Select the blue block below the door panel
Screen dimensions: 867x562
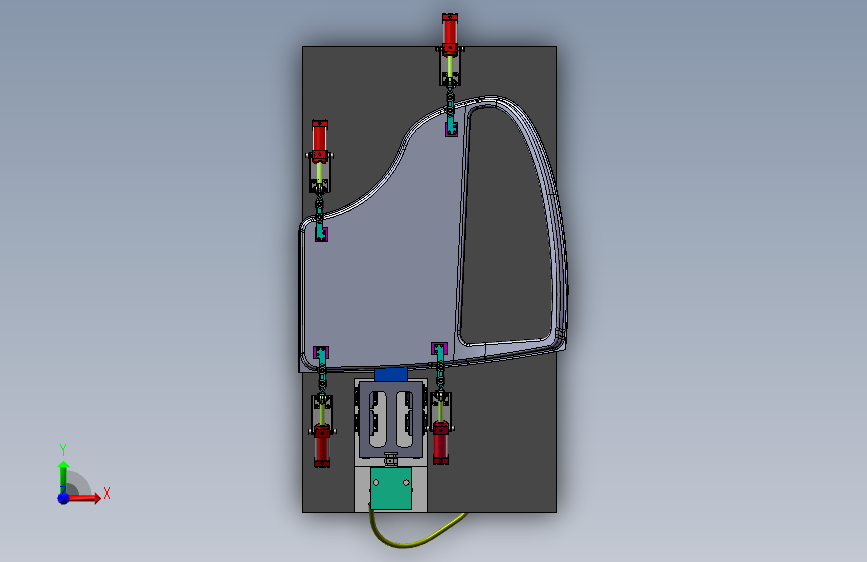[391, 374]
